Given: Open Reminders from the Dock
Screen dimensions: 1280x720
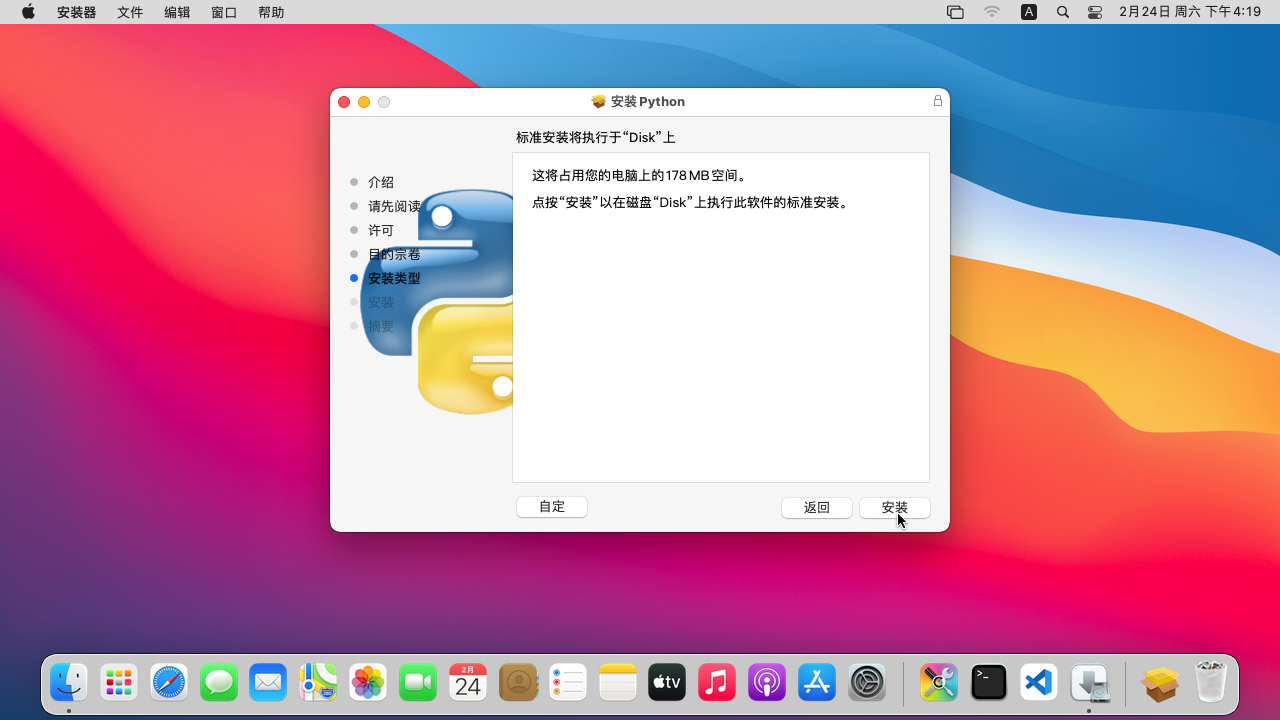Looking at the screenshot, I should [x=568, y=683].
